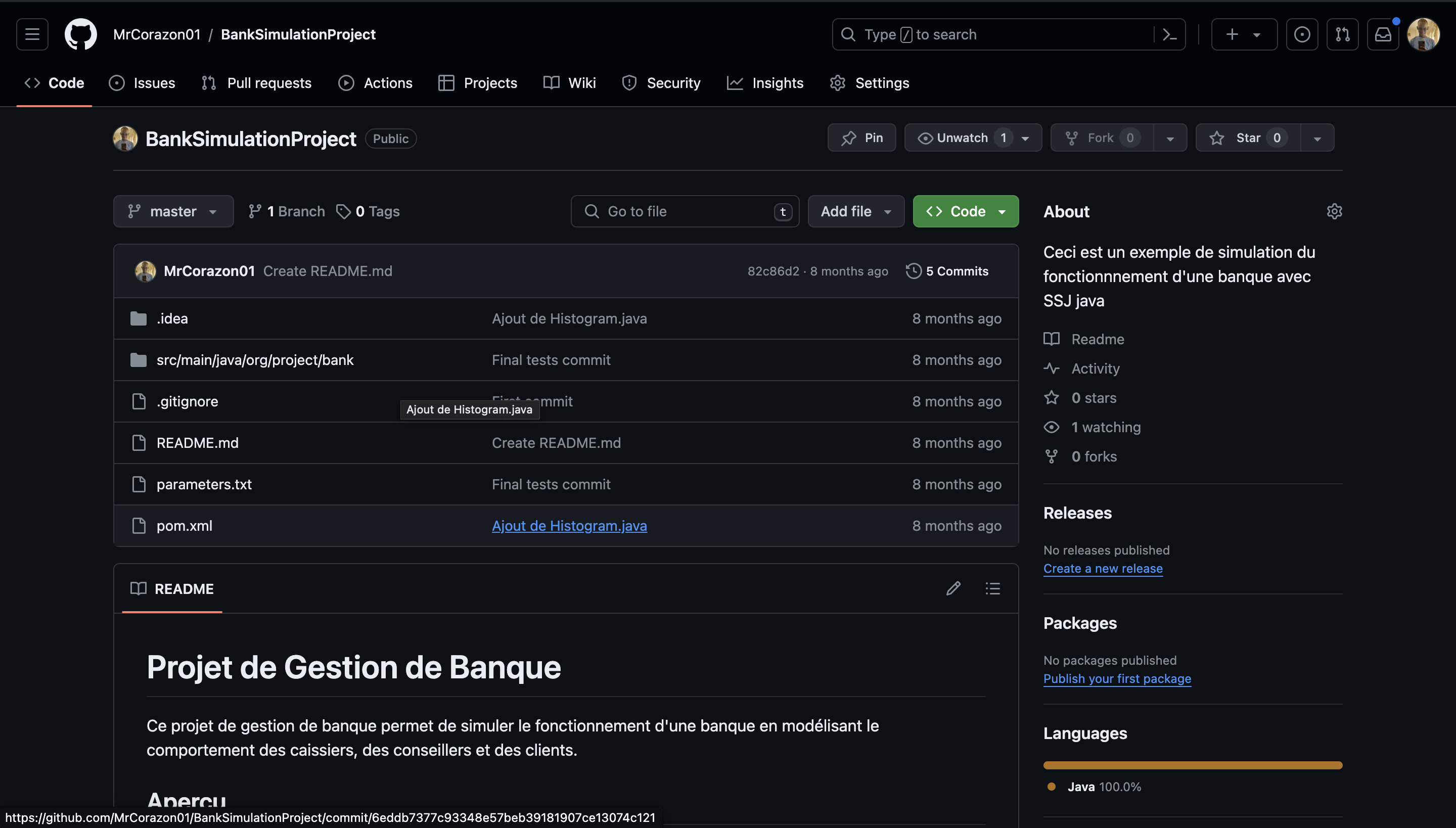Open the Add file dropdown

click(855, 211)
